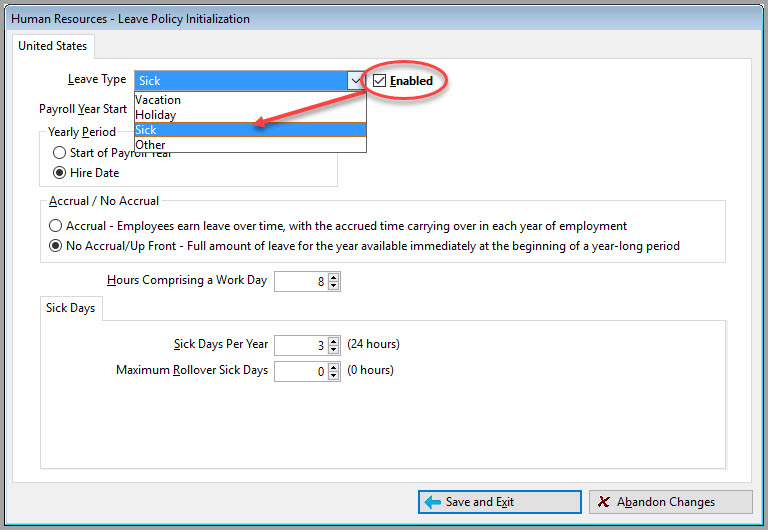Open the Sick Days tab
The width and height of the screenshot is (768, 530).
pyautogui.click(x=71, y=308)
